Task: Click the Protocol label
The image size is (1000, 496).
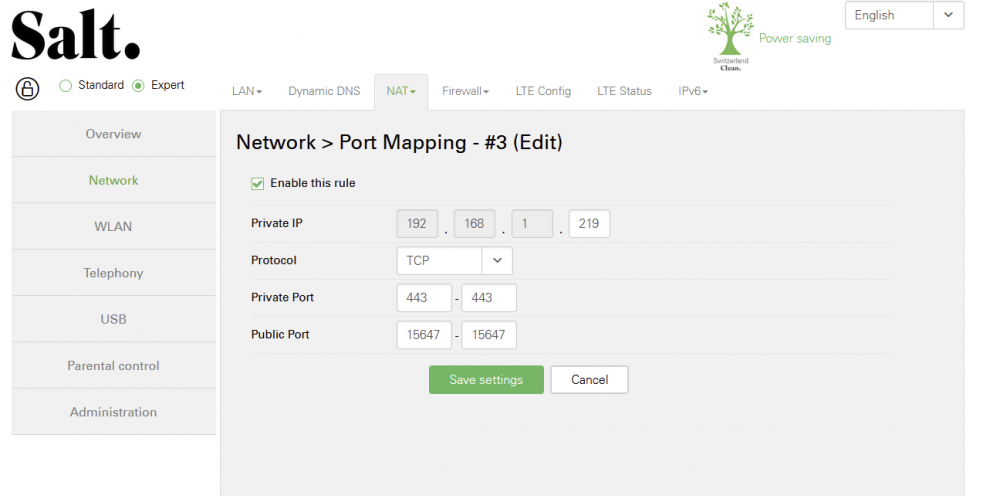Action: pyautogui.click(x=274, y=261)
